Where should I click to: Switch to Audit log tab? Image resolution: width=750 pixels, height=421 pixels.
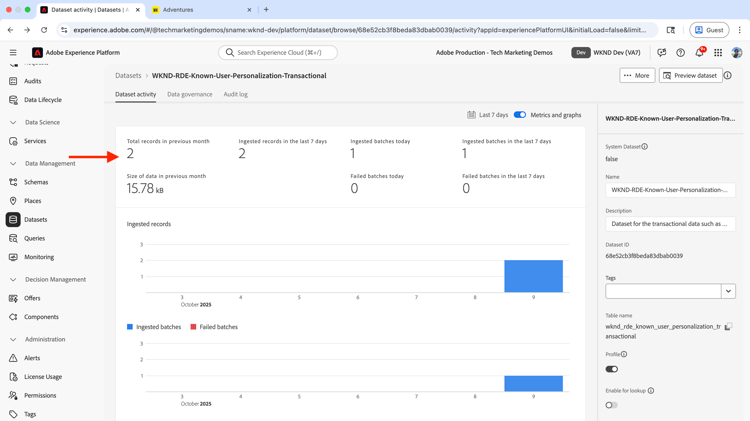[235, 94]
